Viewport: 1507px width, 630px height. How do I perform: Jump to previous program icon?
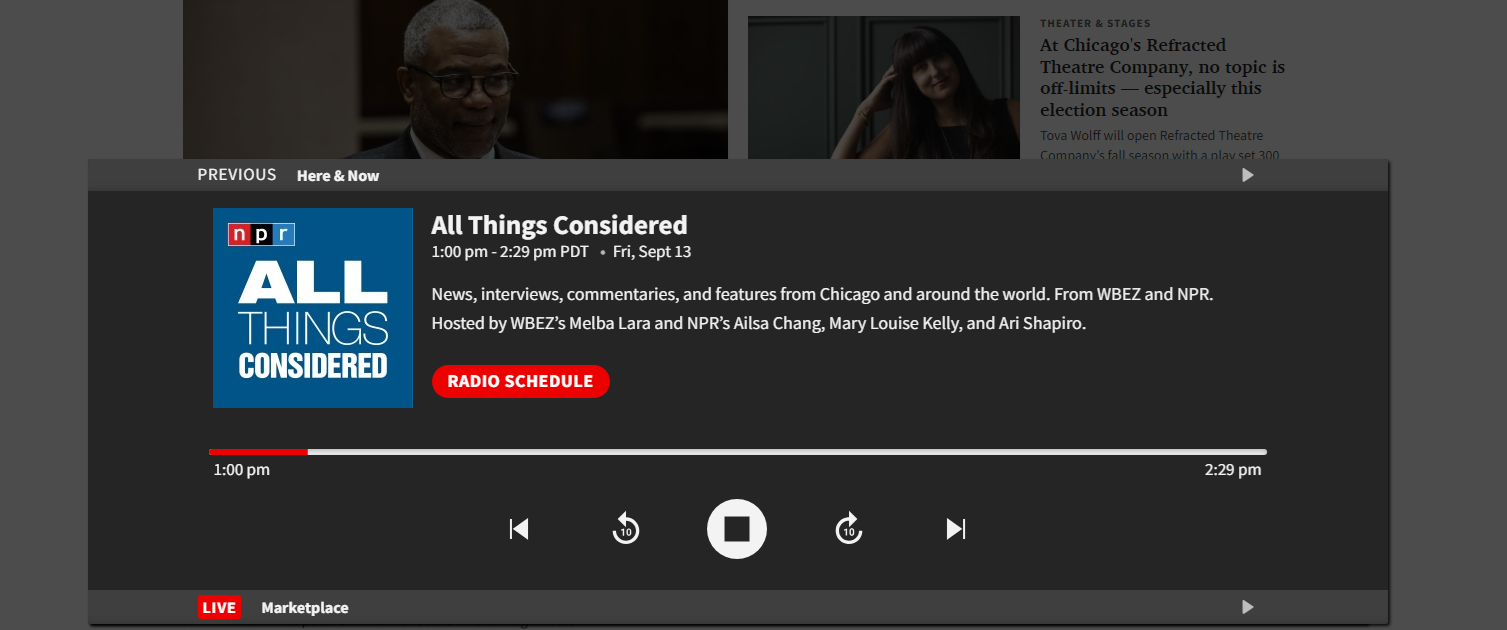(x=519, y=529)
